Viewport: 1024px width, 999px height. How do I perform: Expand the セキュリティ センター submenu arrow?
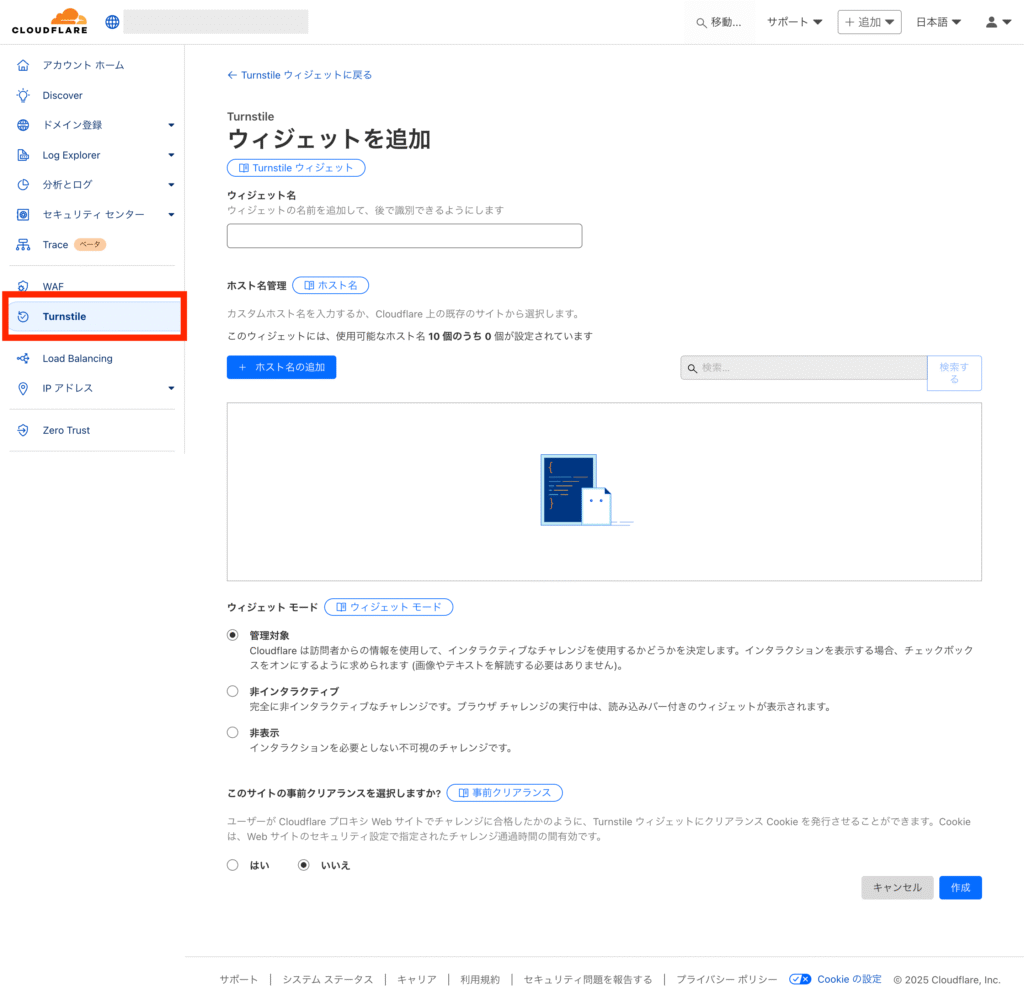[x=171, y=215]
